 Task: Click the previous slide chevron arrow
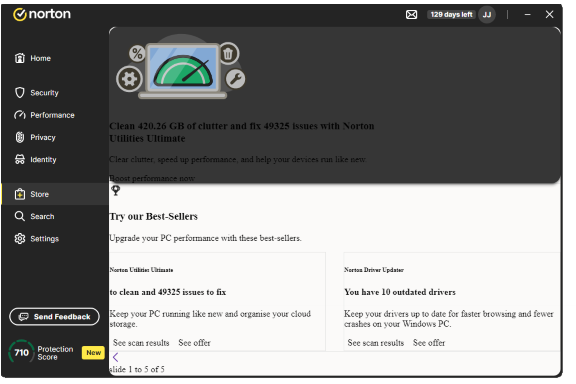[116, 358]
